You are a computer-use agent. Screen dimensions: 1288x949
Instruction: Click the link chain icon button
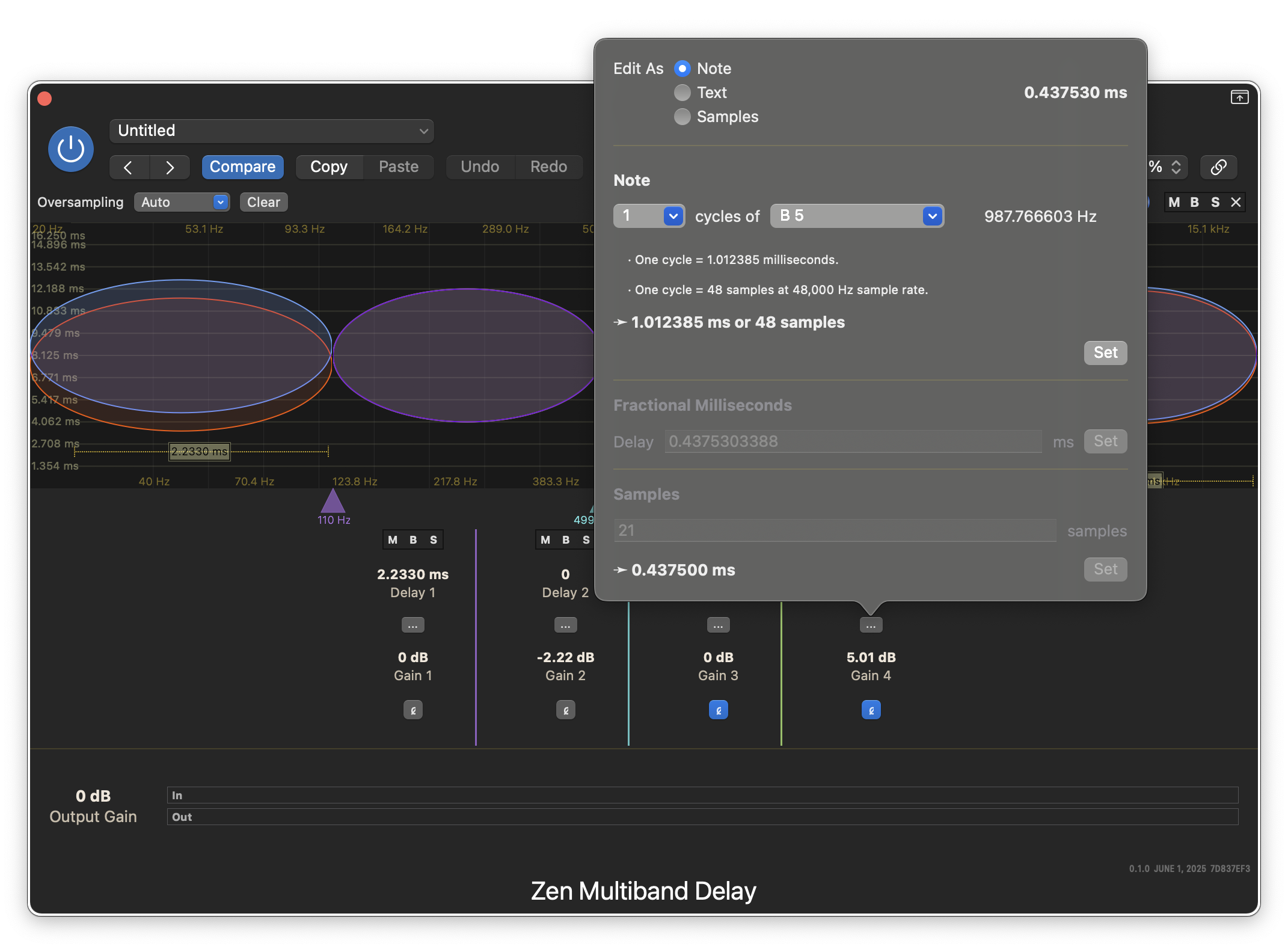pyautogui.click(x=1218, y=167)
